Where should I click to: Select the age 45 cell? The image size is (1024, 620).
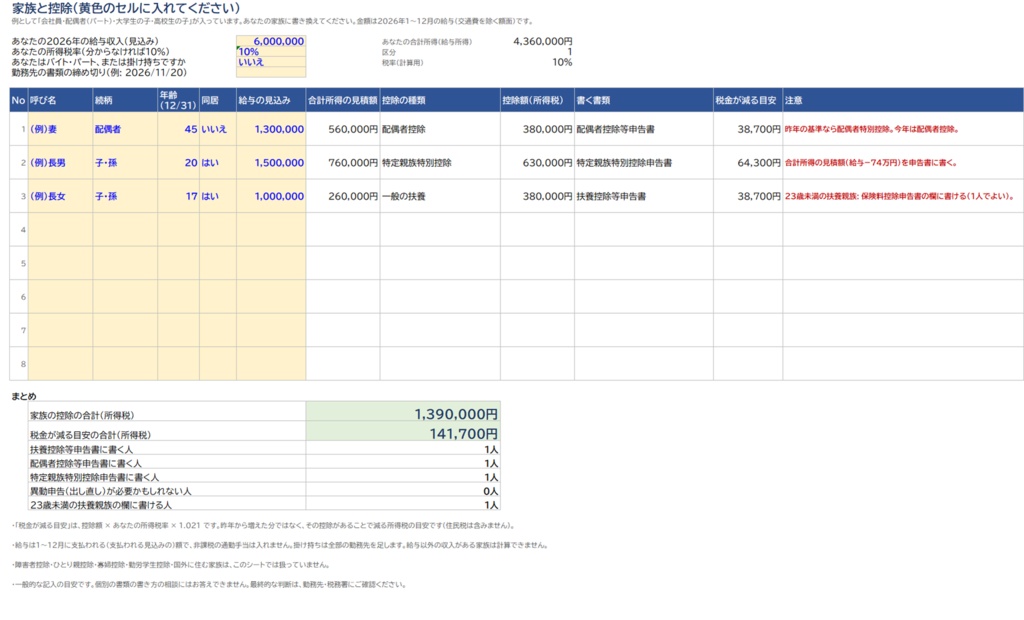[x=178, y=129]
